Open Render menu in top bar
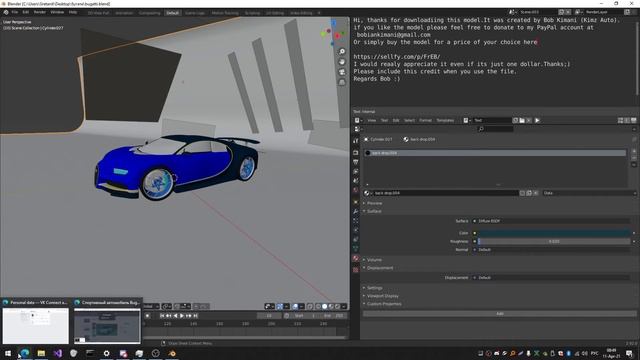Viewport: 640px width, 360px height. (40, 13)
